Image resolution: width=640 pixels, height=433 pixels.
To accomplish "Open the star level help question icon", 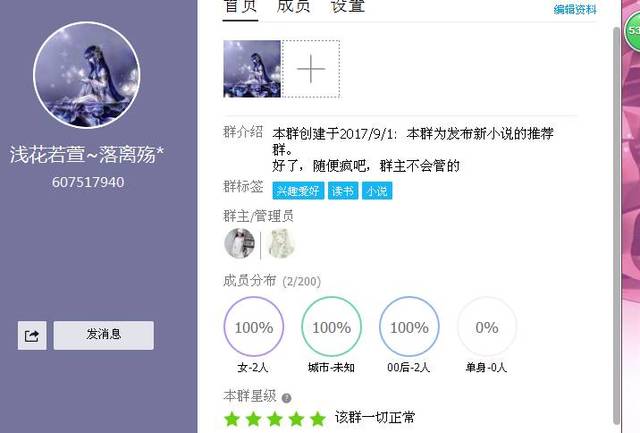I will (287, 398).
